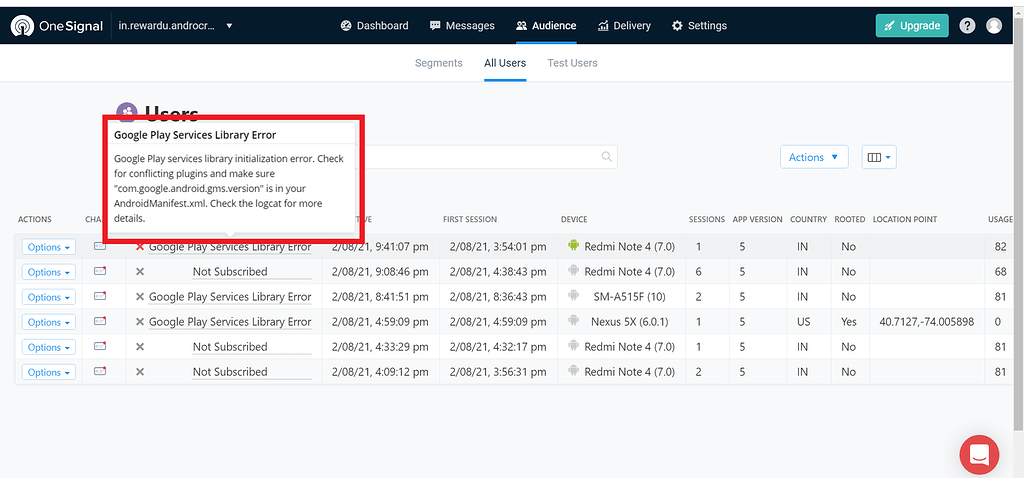Click the COUNTRY column header
Image resolution: width=1024 pixels, height=478 pixels.
[x=808, y=219]
